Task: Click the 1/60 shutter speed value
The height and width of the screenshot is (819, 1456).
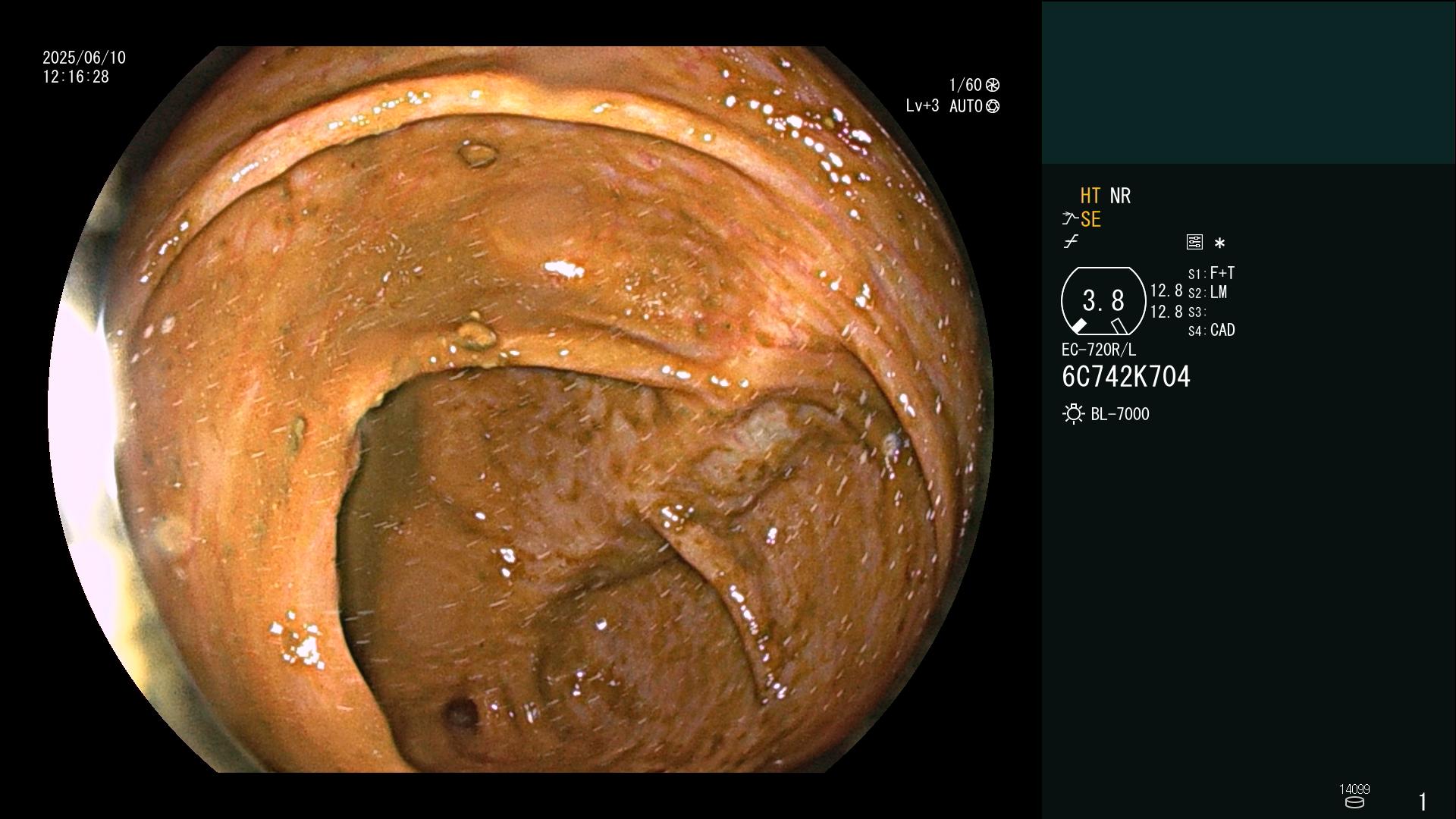Action: point(965,85)
